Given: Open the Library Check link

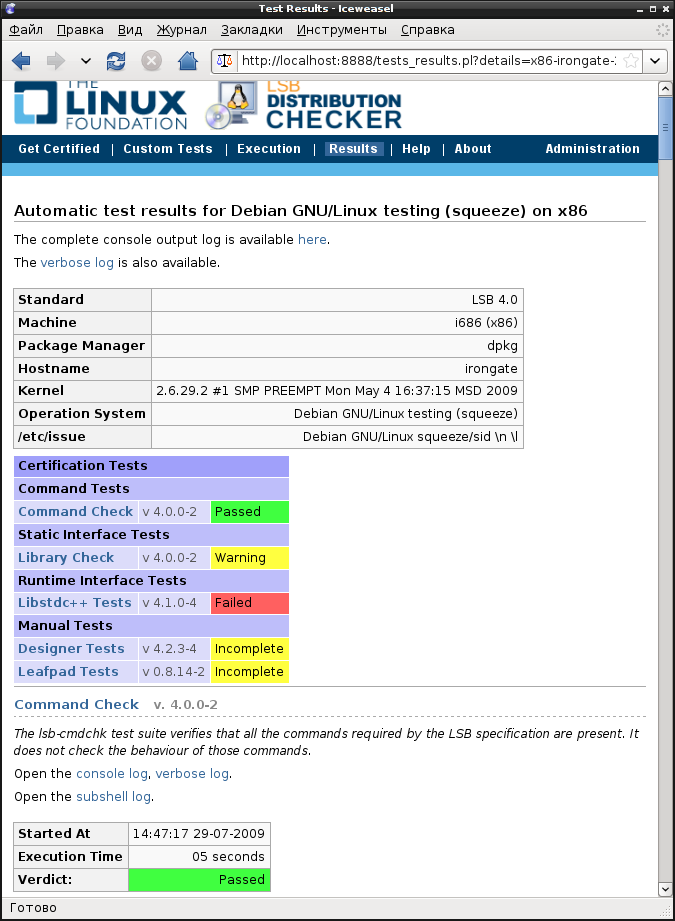Looking at the screenshot, I should pos(66,557).
